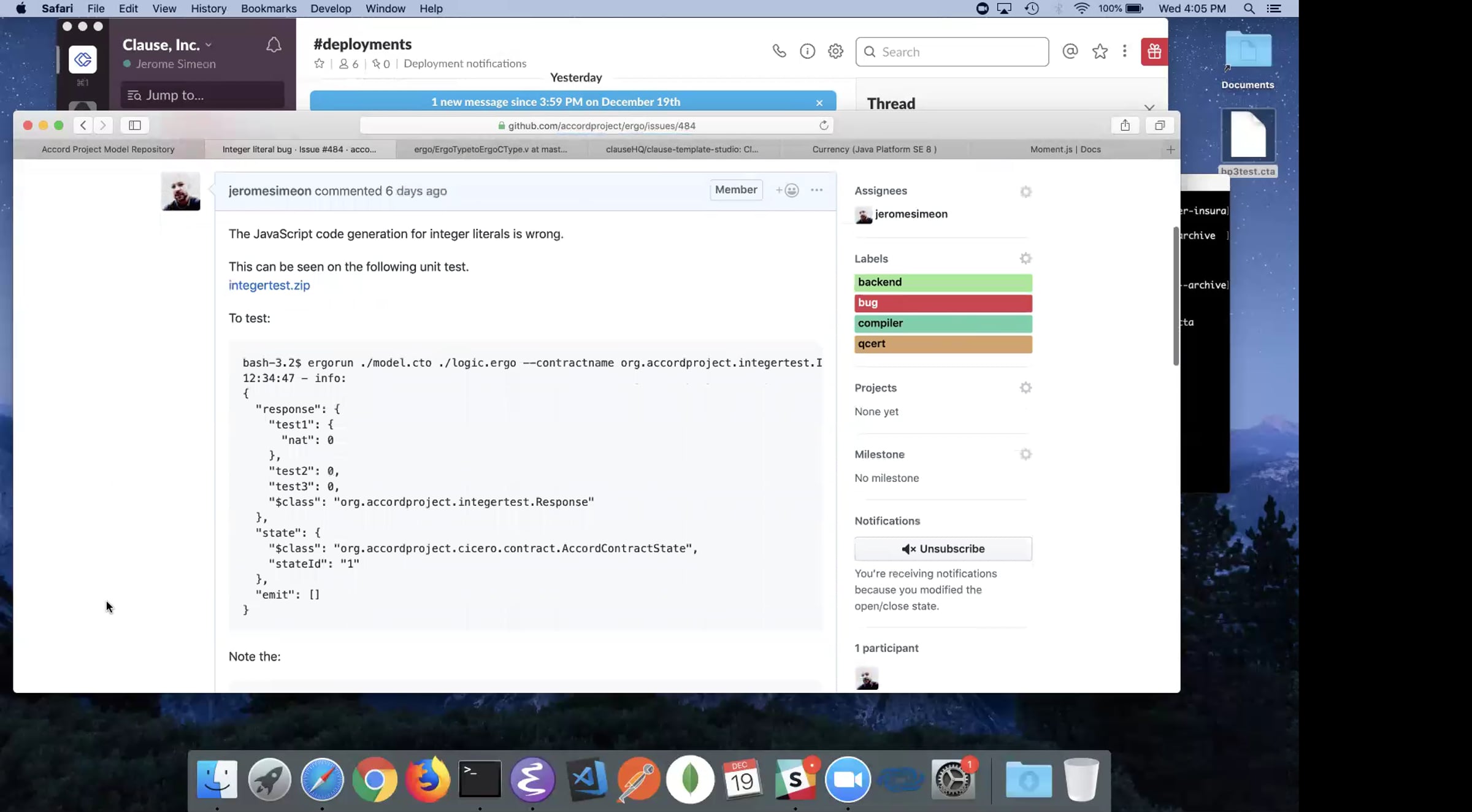Click the red bug label

[x=943, y=303]
